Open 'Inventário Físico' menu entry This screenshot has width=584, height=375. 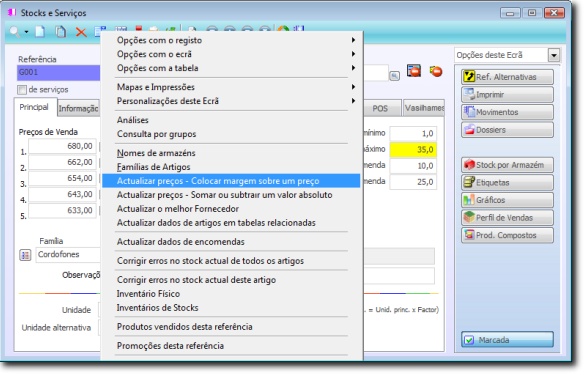click(x=231, y=294)
